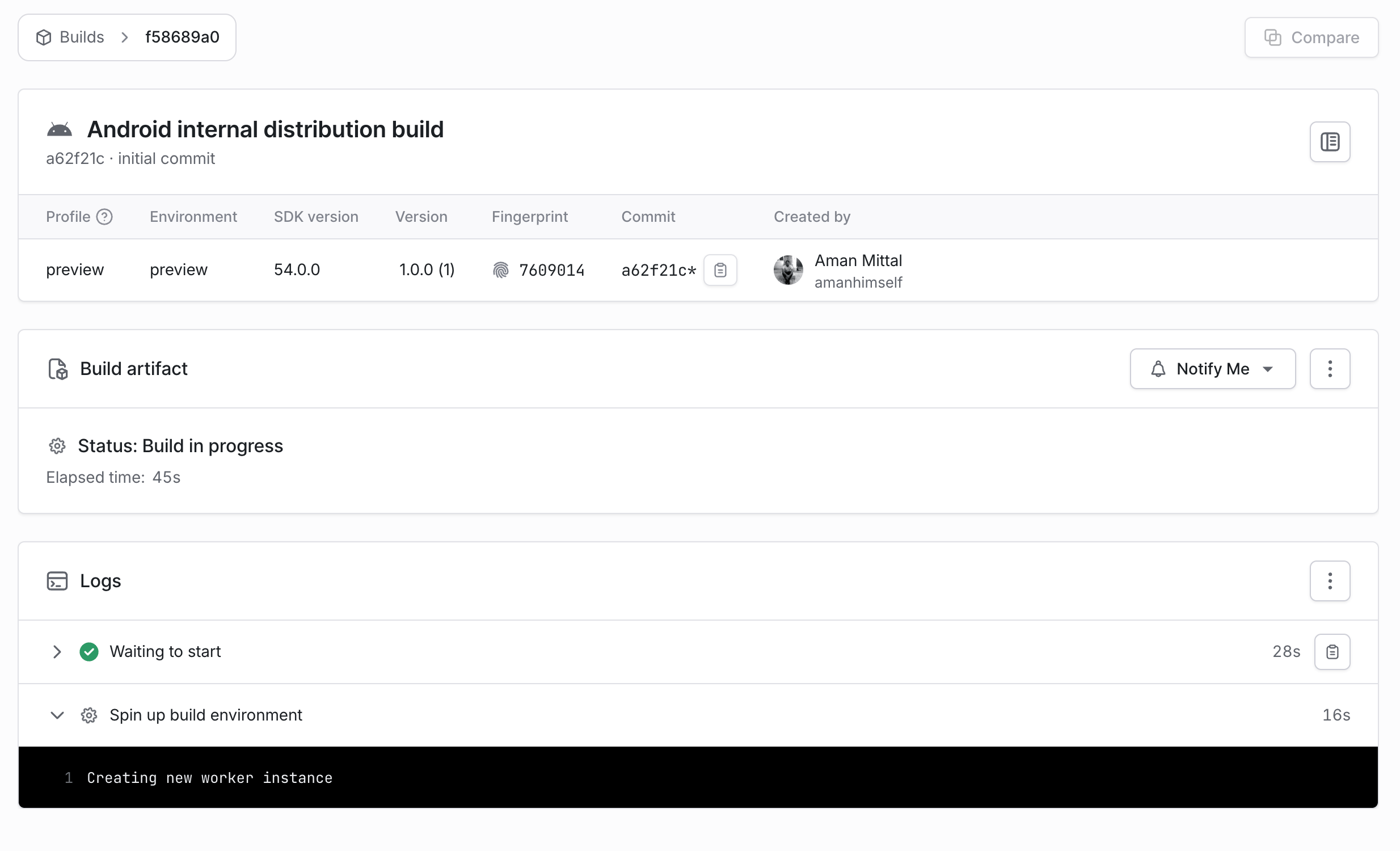This screenshot has height=851, width=1400.
Task: Click the Logs terminal icon
Action: pyautogui.click(x=57, y=580)
